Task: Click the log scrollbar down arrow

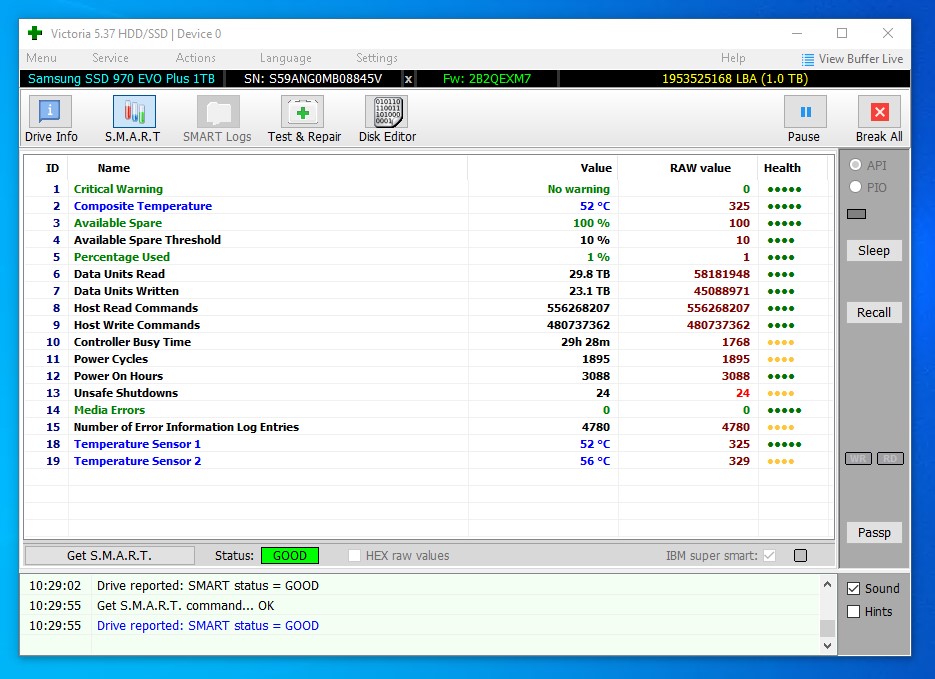Action: click(x=827, y=646)
